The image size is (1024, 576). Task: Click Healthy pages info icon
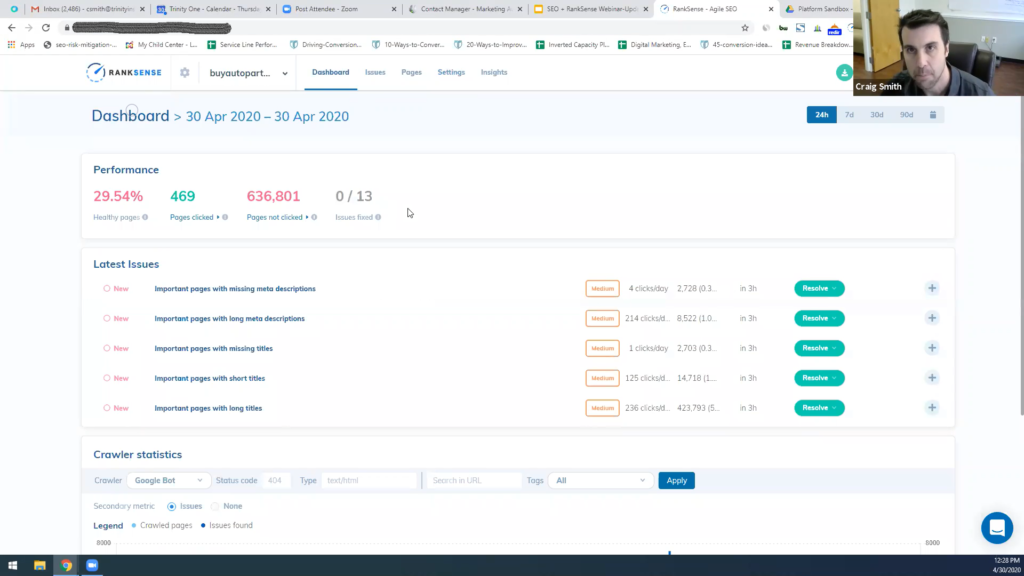click(145, 217)
